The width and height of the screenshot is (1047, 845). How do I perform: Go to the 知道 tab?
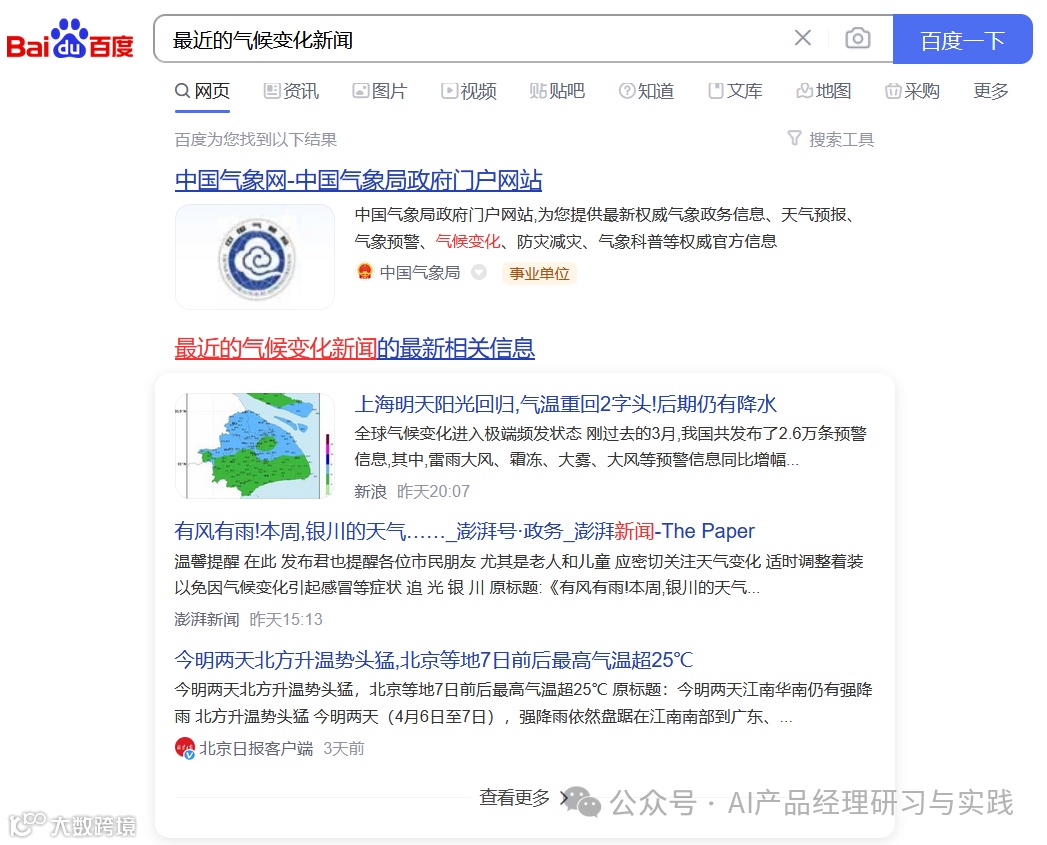tap(646, 91)
